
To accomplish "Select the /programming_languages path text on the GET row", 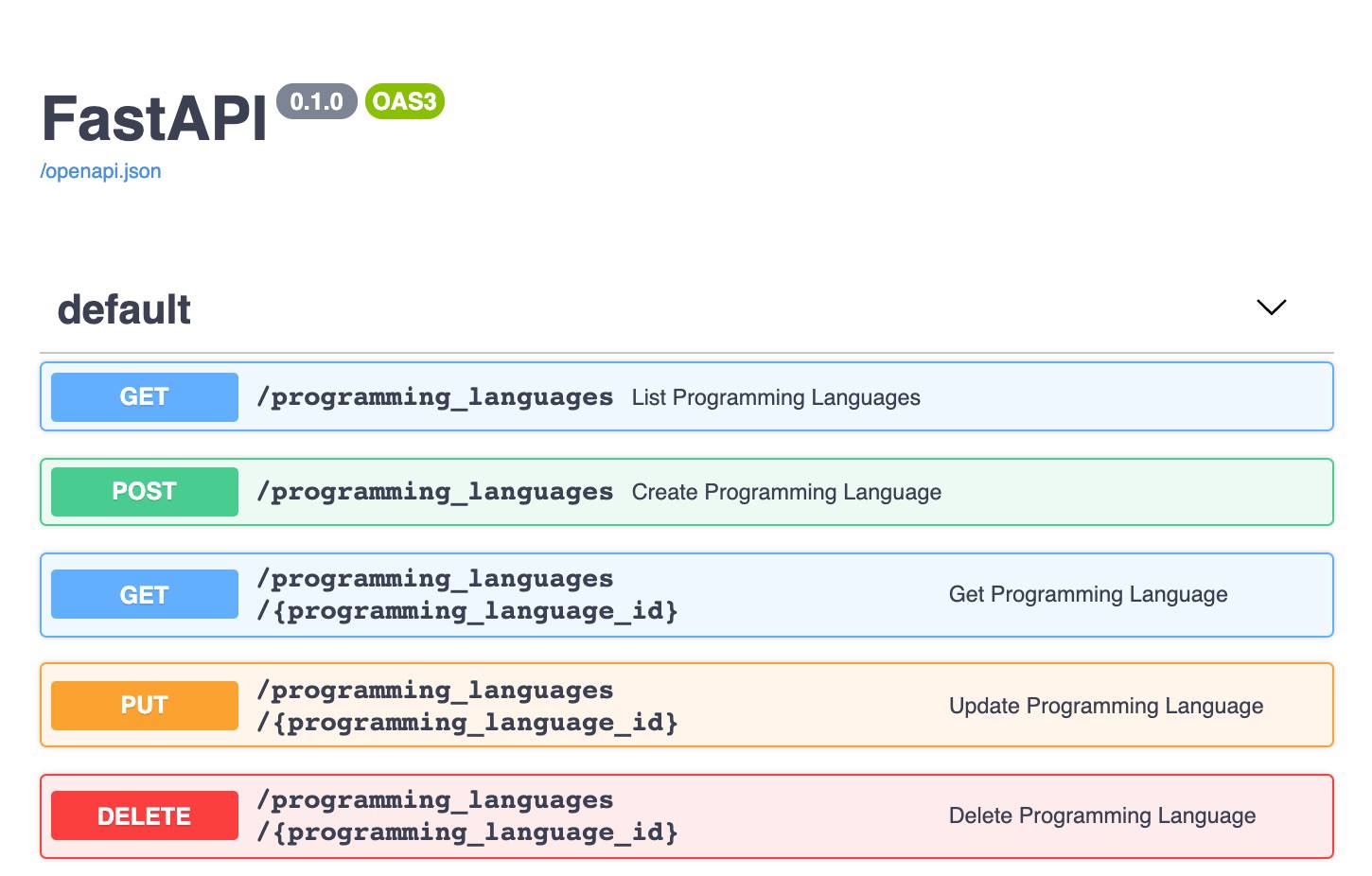I will pos(435,396).
